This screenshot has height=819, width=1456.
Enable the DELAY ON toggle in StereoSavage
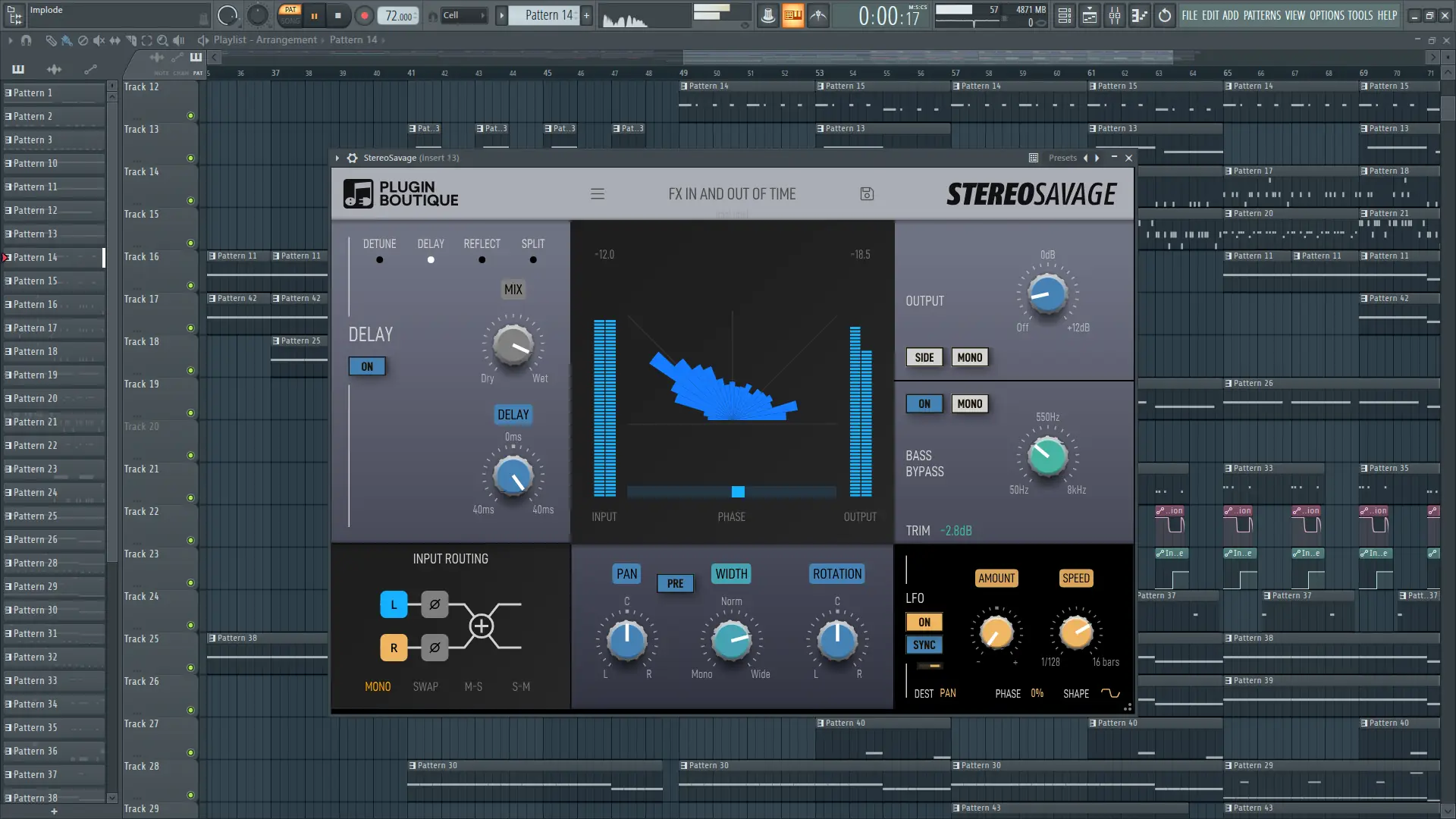367,366
